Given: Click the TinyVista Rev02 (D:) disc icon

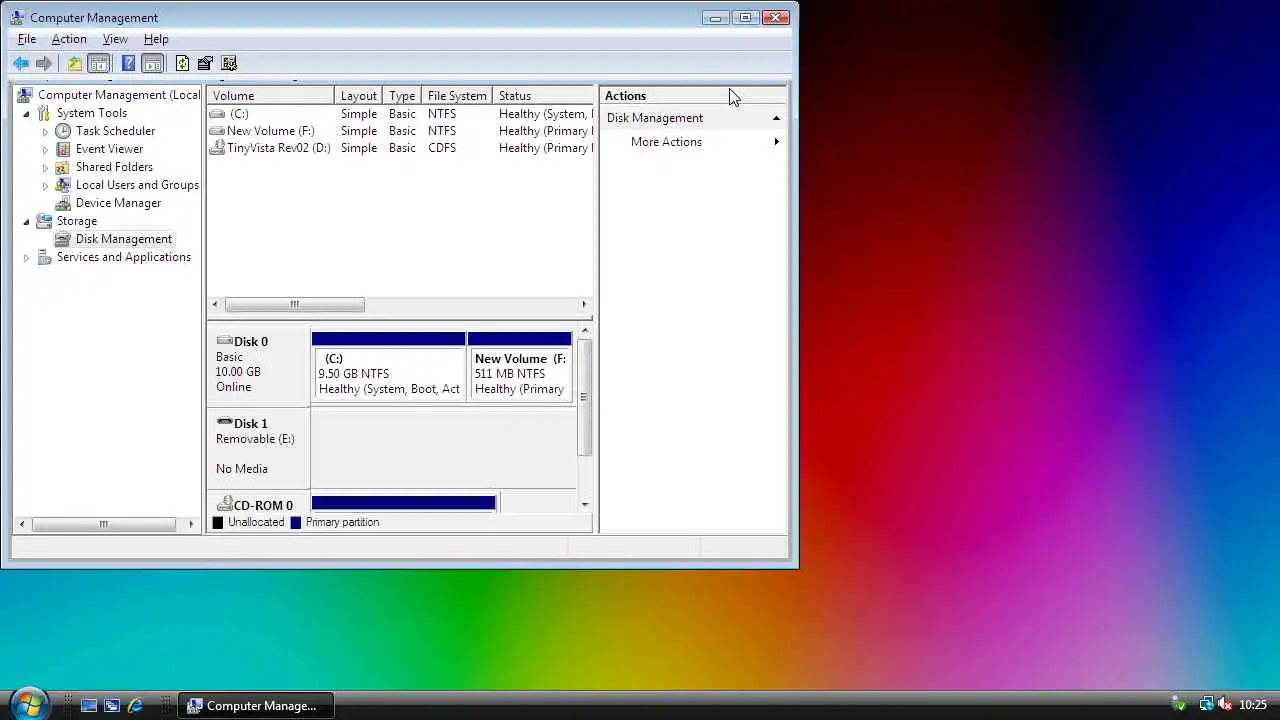Looking at the screenshot, I should (x=217, y=148).
